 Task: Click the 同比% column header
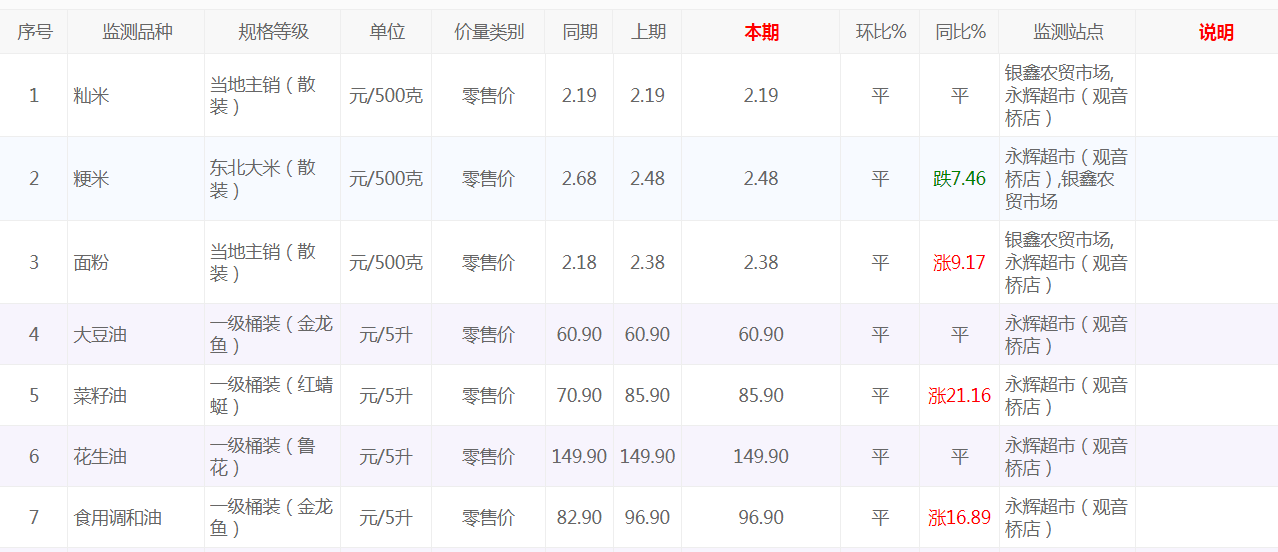point(960,32)
